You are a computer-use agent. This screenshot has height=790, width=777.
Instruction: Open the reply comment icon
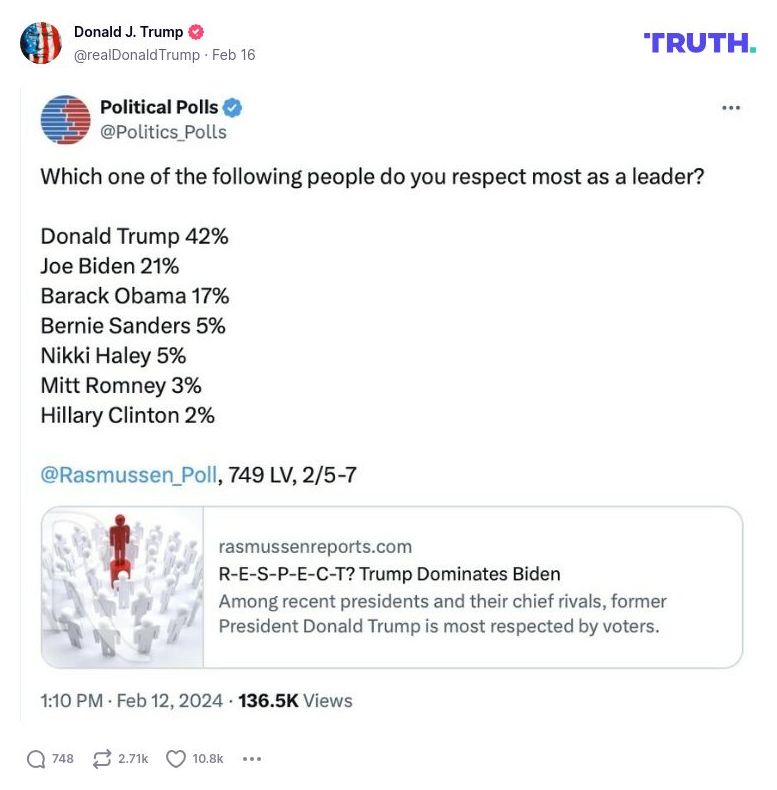[37, 759]
